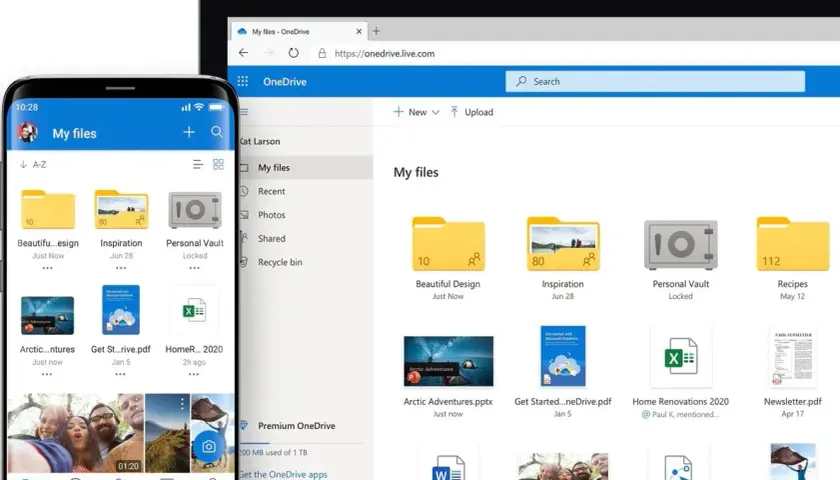Close the My files - OneDrive tab
Viewport: 840px width, 480px height.
point(359,31)
